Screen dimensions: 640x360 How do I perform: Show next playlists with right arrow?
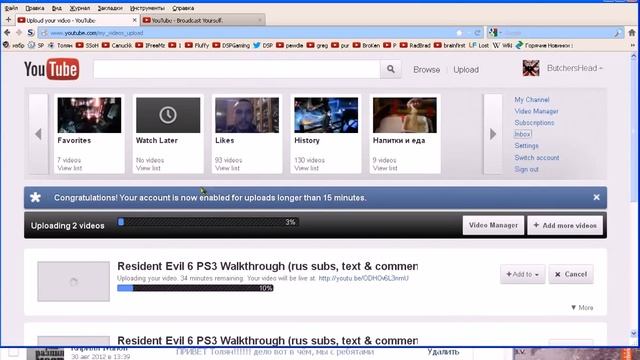[x=493, y=134]
